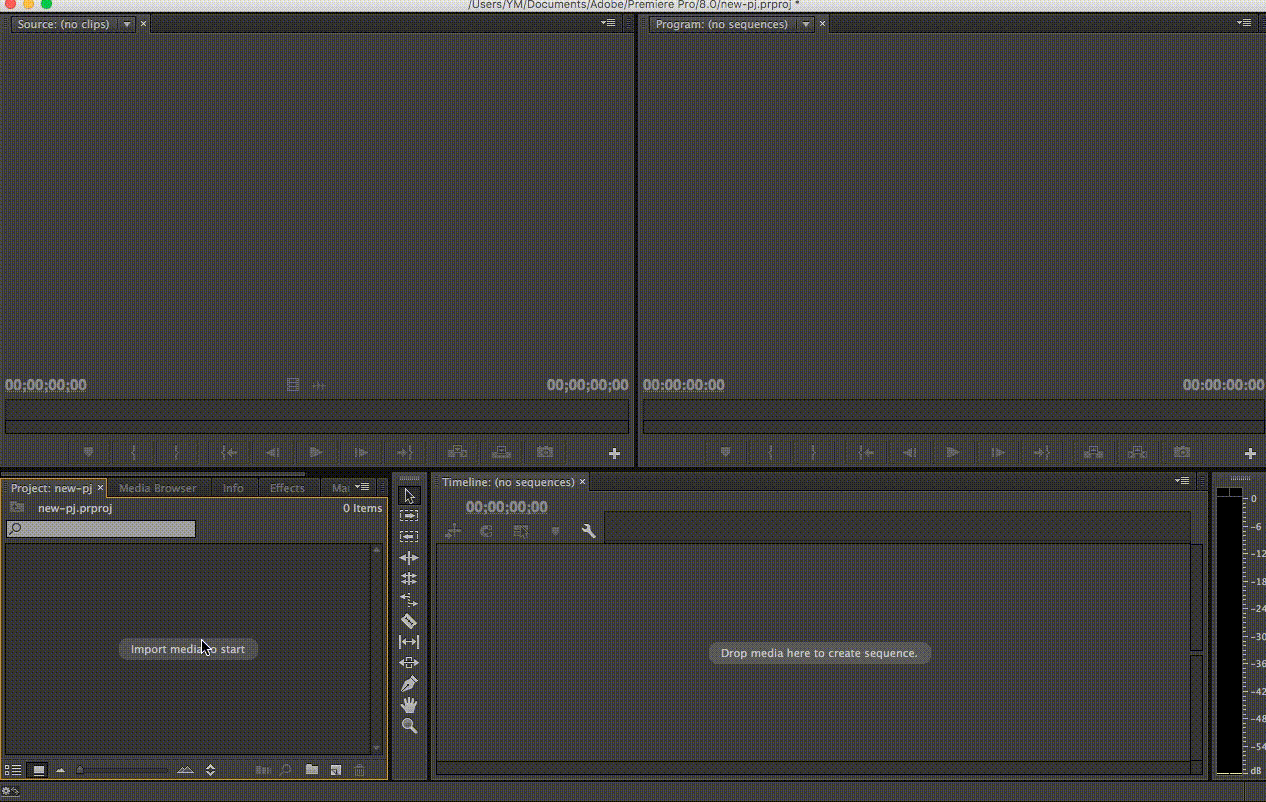The height and width of the screenshot is (802, 1266).
Task: Click Mark In in Source monitor
Action: pyautogui.click(x=133, y=453)
